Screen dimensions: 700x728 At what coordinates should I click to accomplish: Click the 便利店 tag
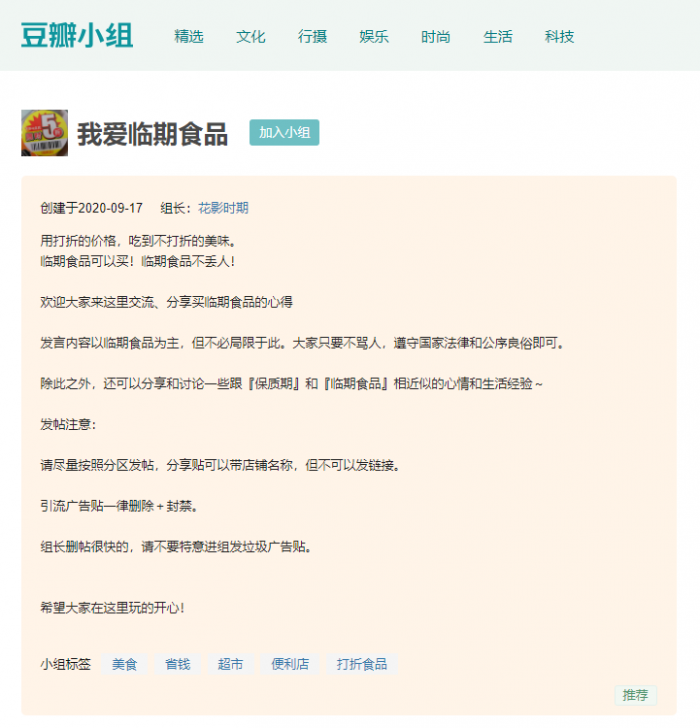pos(290,664)
